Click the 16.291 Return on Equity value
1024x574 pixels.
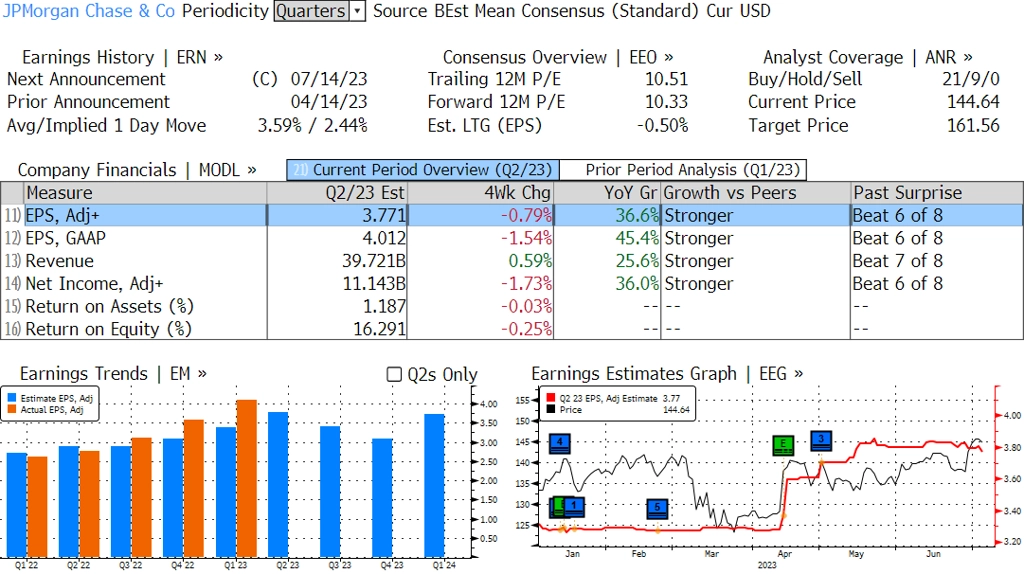[x=379, y=329]
